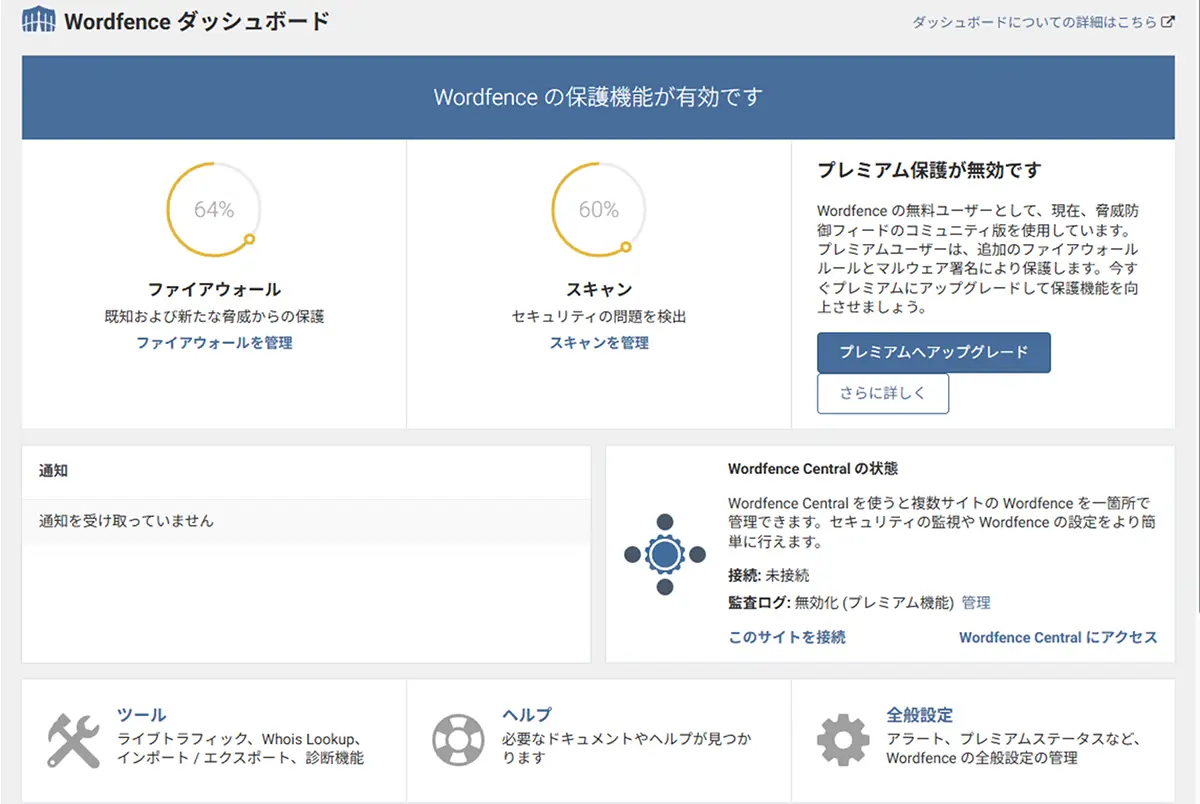Open the ヘルプ section heading link
1200x804 pixels.
pos(527,715)
